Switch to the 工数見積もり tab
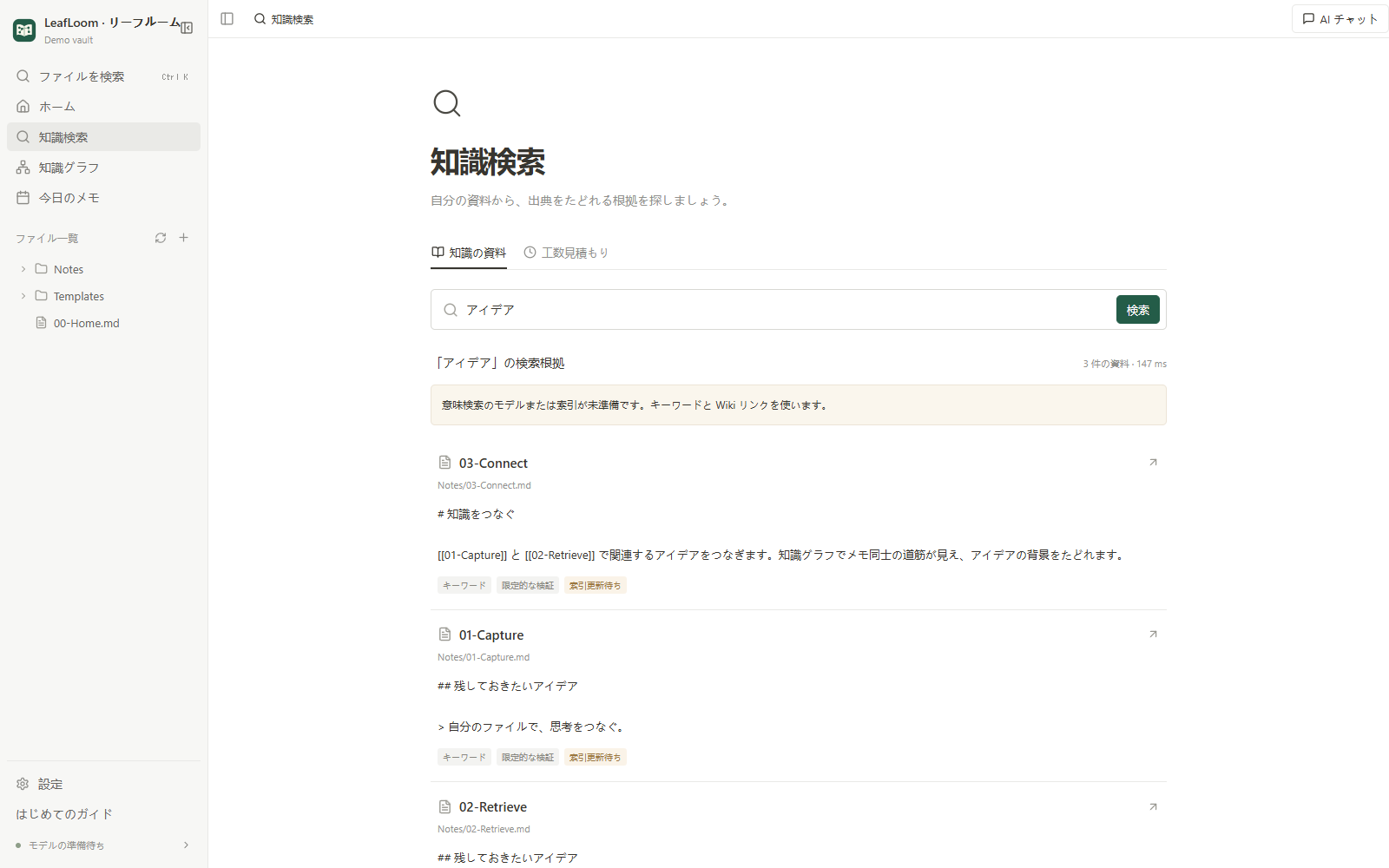This screenshot has width=1389, height=868. [566, 253]
